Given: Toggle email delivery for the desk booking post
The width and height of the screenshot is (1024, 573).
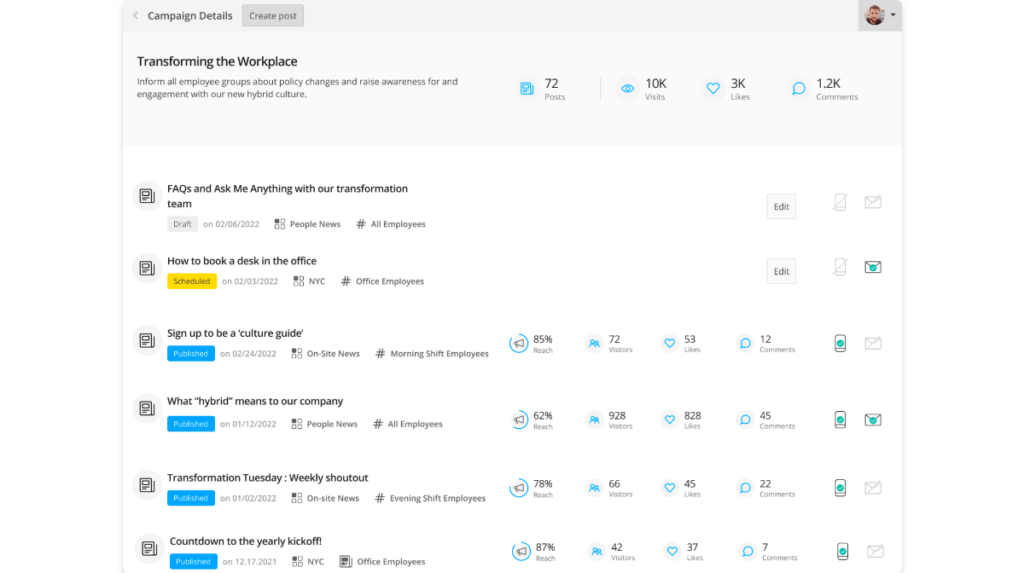Looking at the screenshot, I should coord(872,267).
